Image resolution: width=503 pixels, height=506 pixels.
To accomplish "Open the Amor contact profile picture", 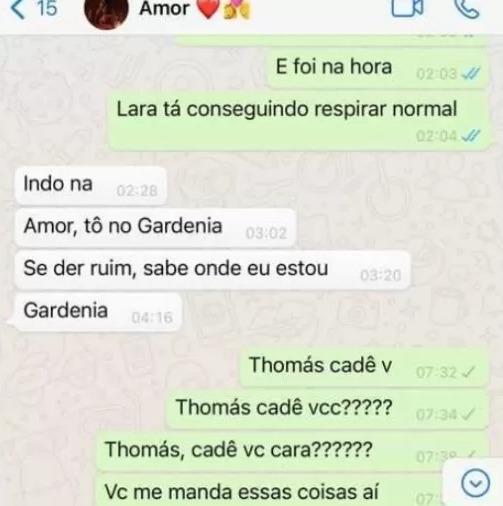I will coord(107,12).
